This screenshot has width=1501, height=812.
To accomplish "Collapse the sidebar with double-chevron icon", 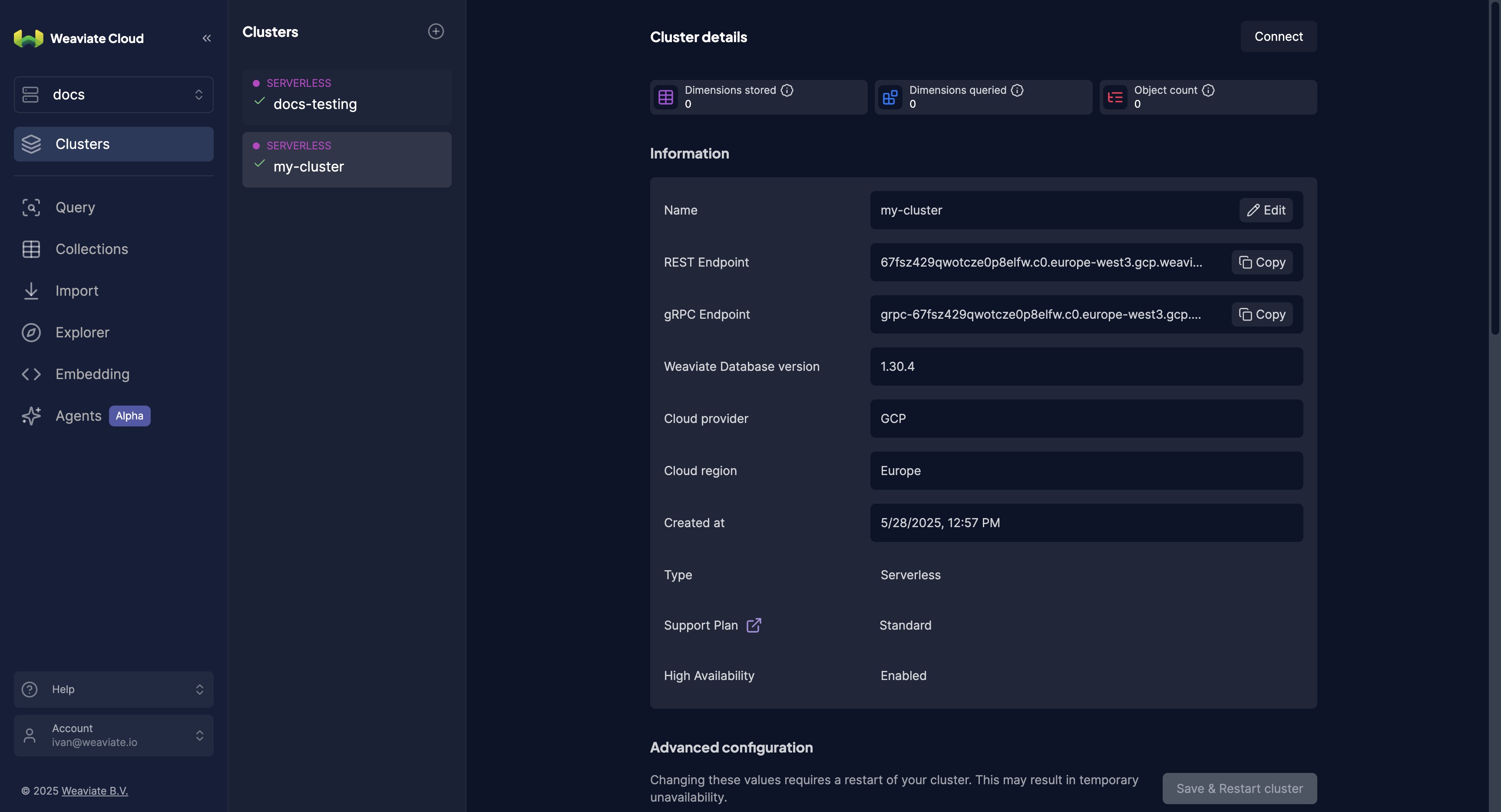I will [206, 39].
